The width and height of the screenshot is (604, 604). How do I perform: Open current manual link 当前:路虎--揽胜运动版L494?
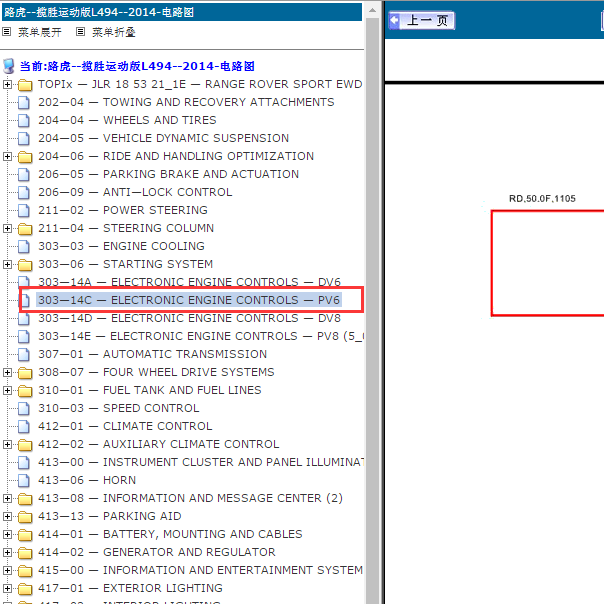click(x=137, y=66)
